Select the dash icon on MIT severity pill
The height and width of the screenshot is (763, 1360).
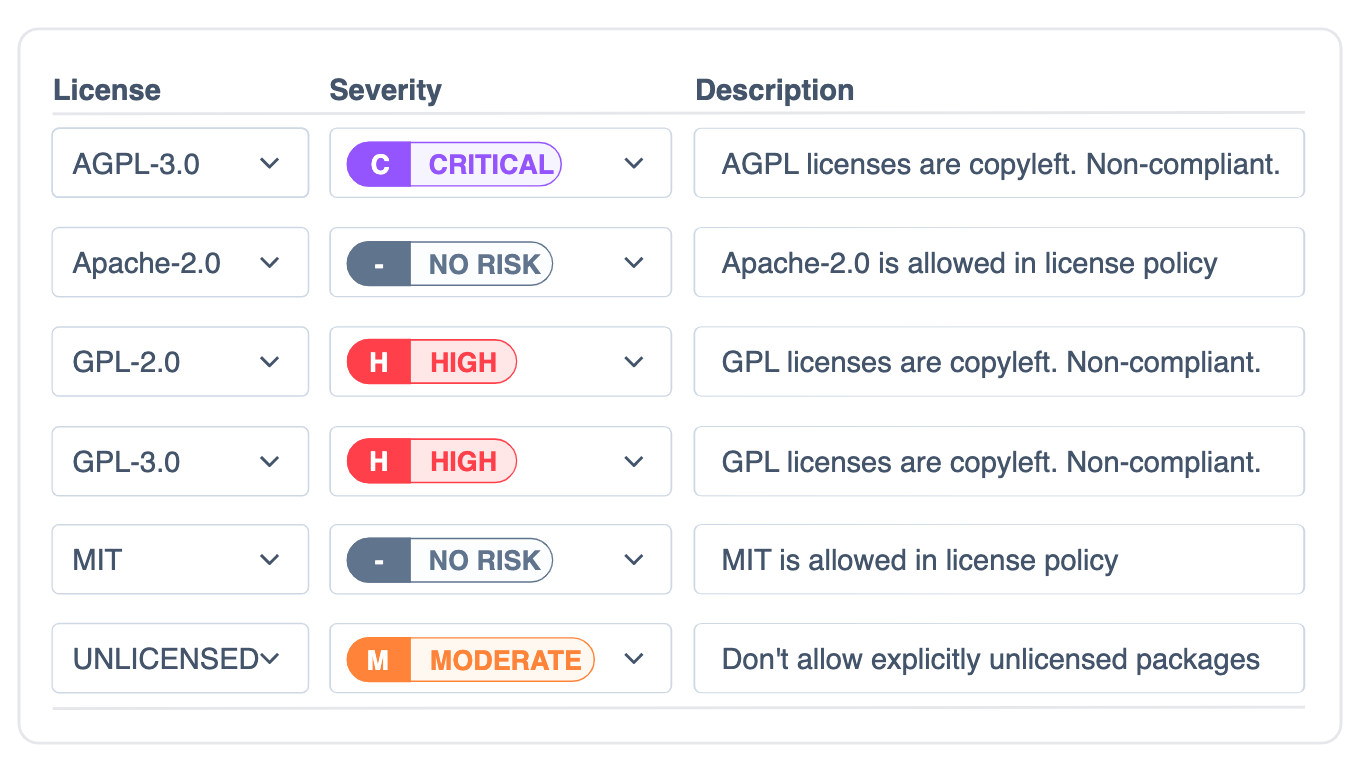tap(378, 560)
